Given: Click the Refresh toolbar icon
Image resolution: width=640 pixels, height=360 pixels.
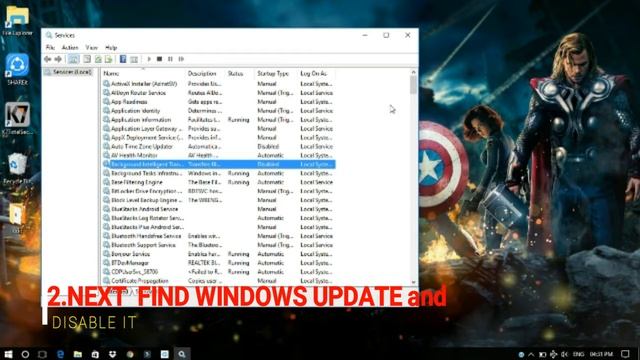Looking at the screenshot, I should tap(98, 59).
